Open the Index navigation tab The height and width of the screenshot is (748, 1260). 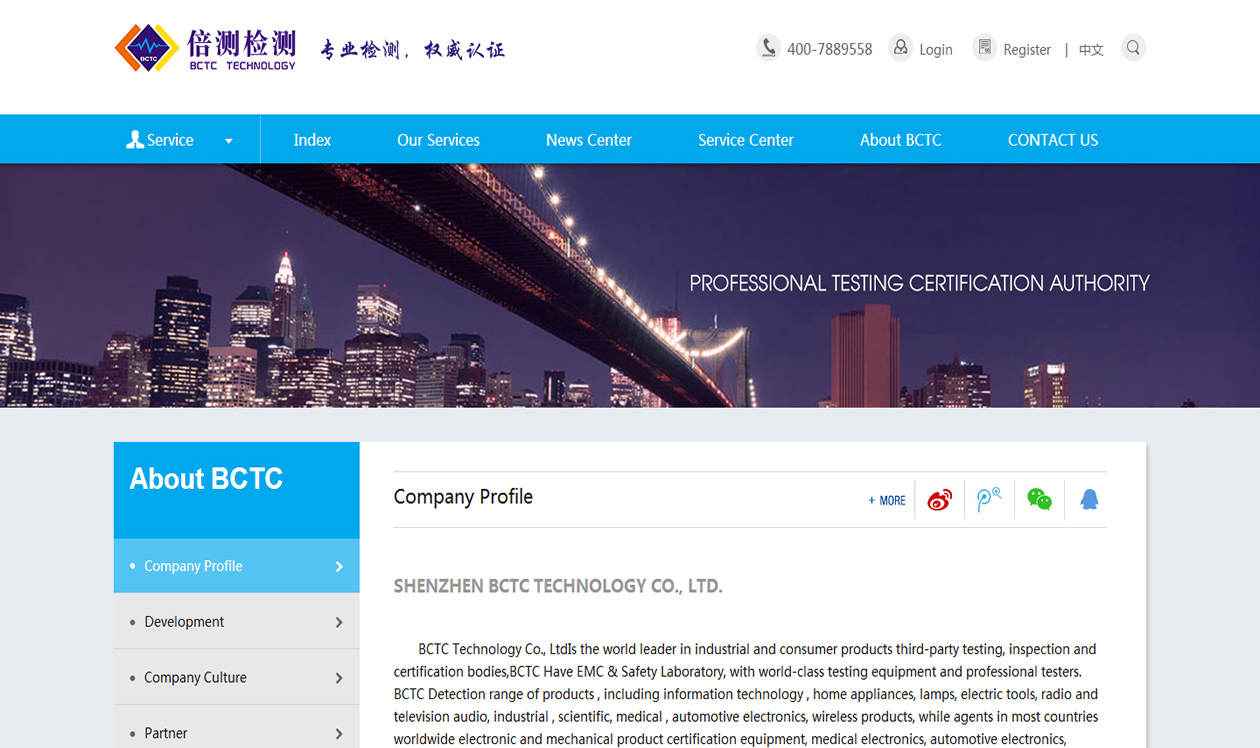click(312, 140)
